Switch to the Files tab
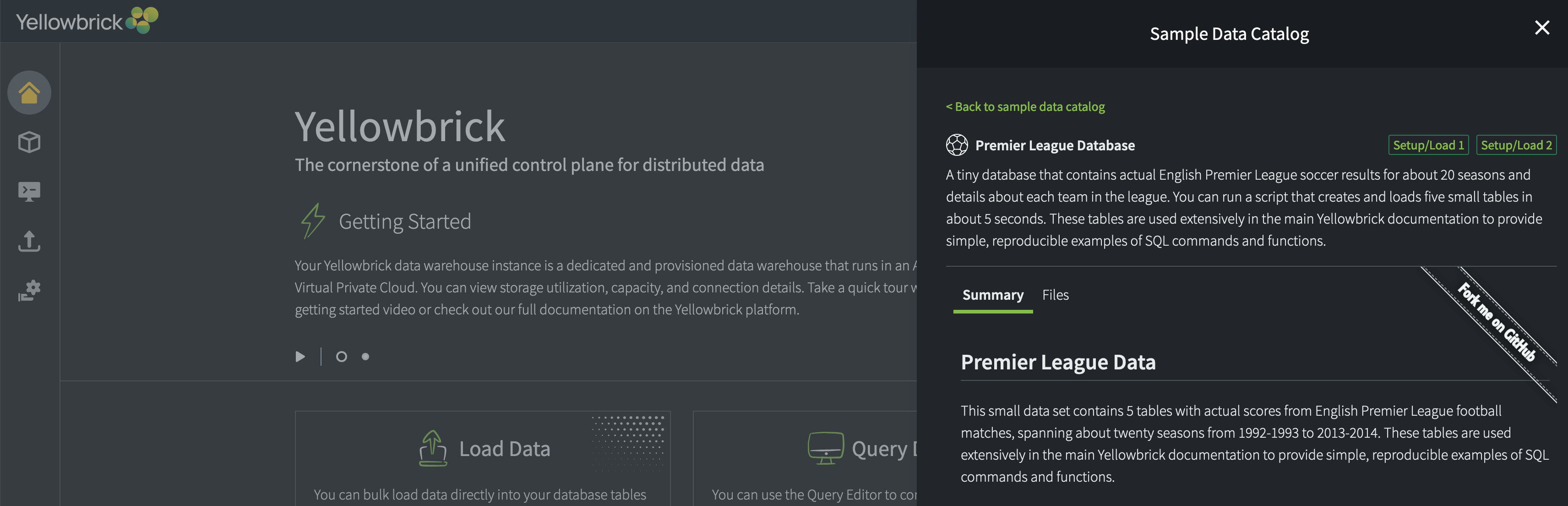 coord(1055,295)
